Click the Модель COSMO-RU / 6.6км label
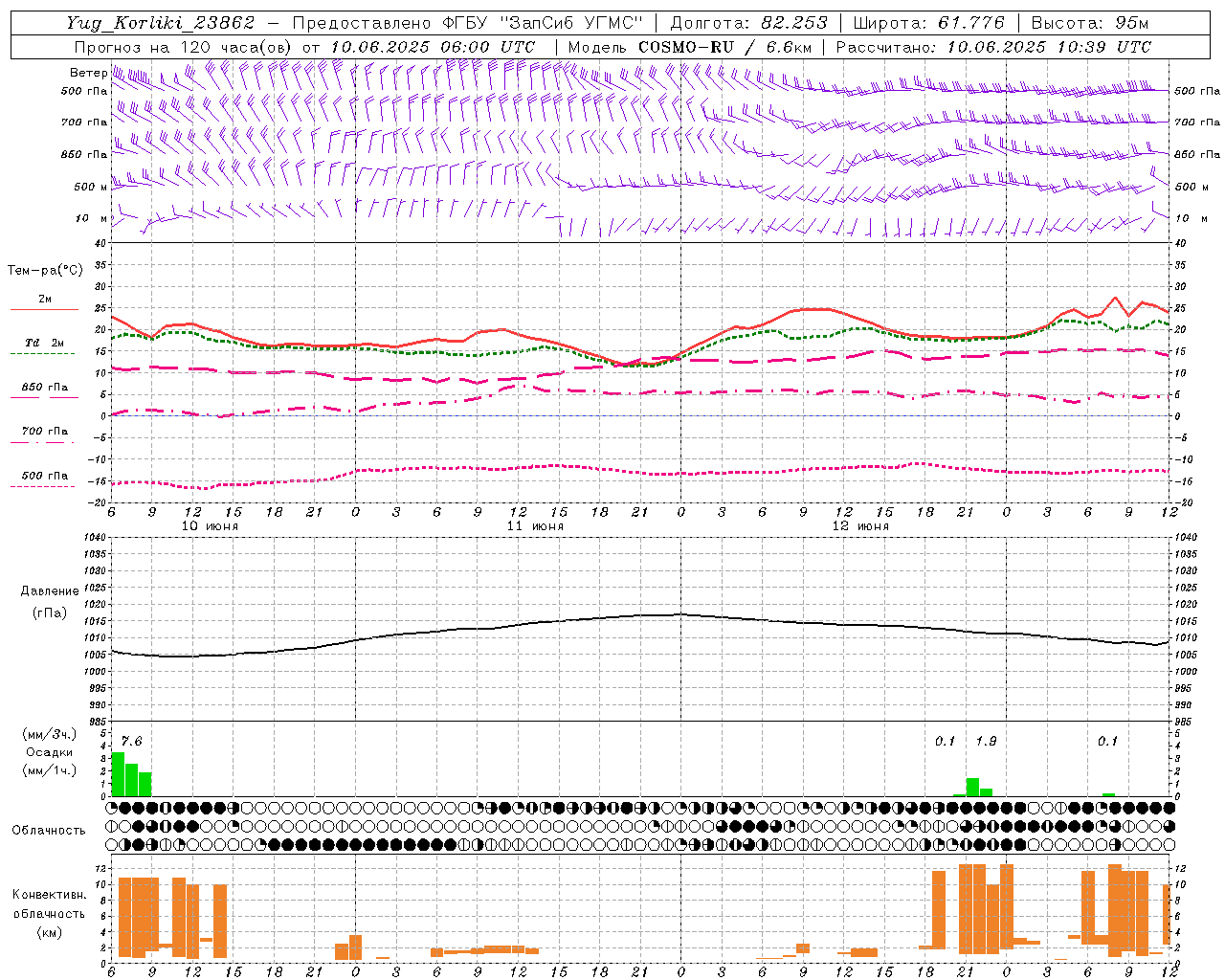 (x=690, y=47)
